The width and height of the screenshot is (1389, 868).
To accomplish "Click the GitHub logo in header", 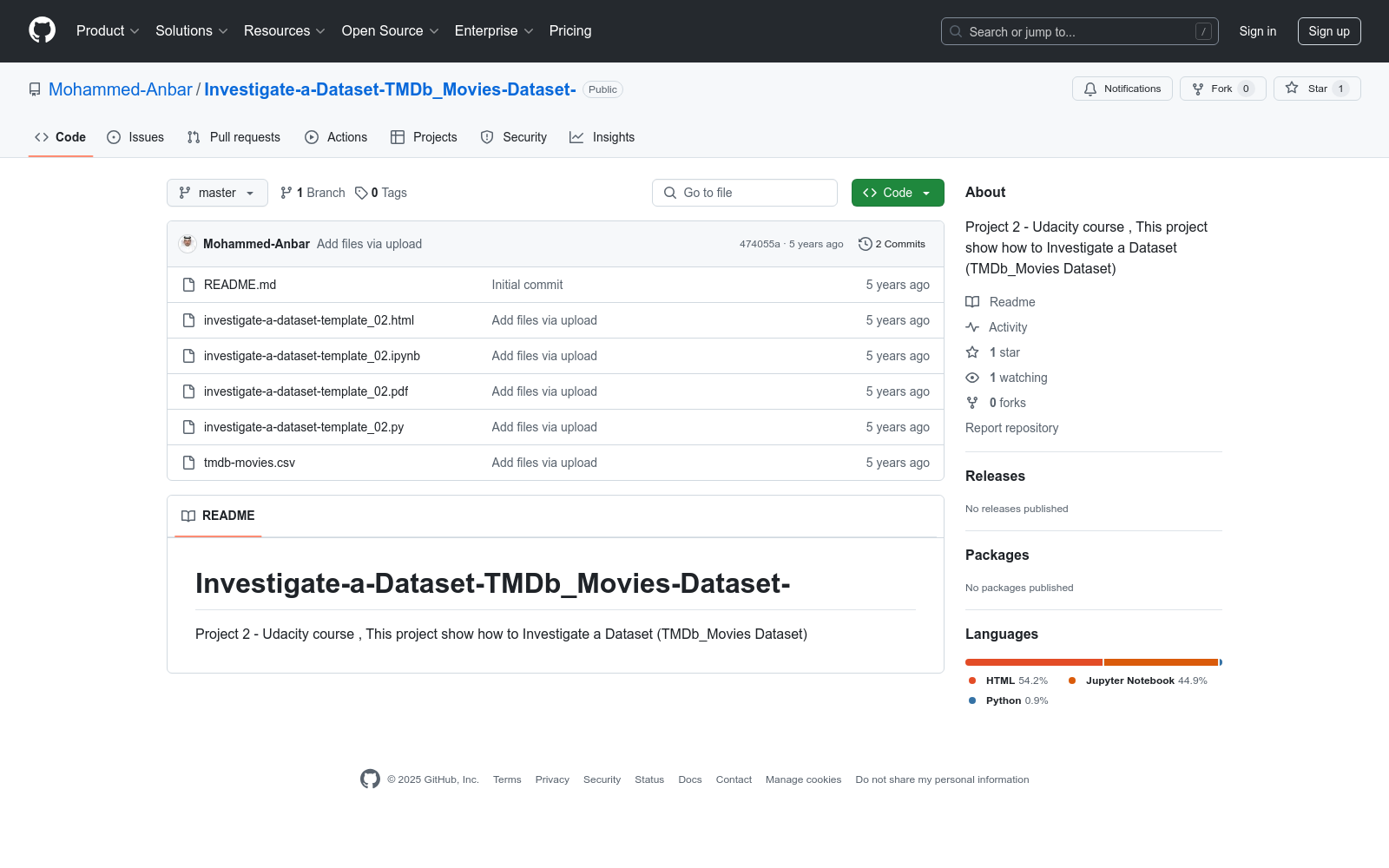I will point(42,30).
